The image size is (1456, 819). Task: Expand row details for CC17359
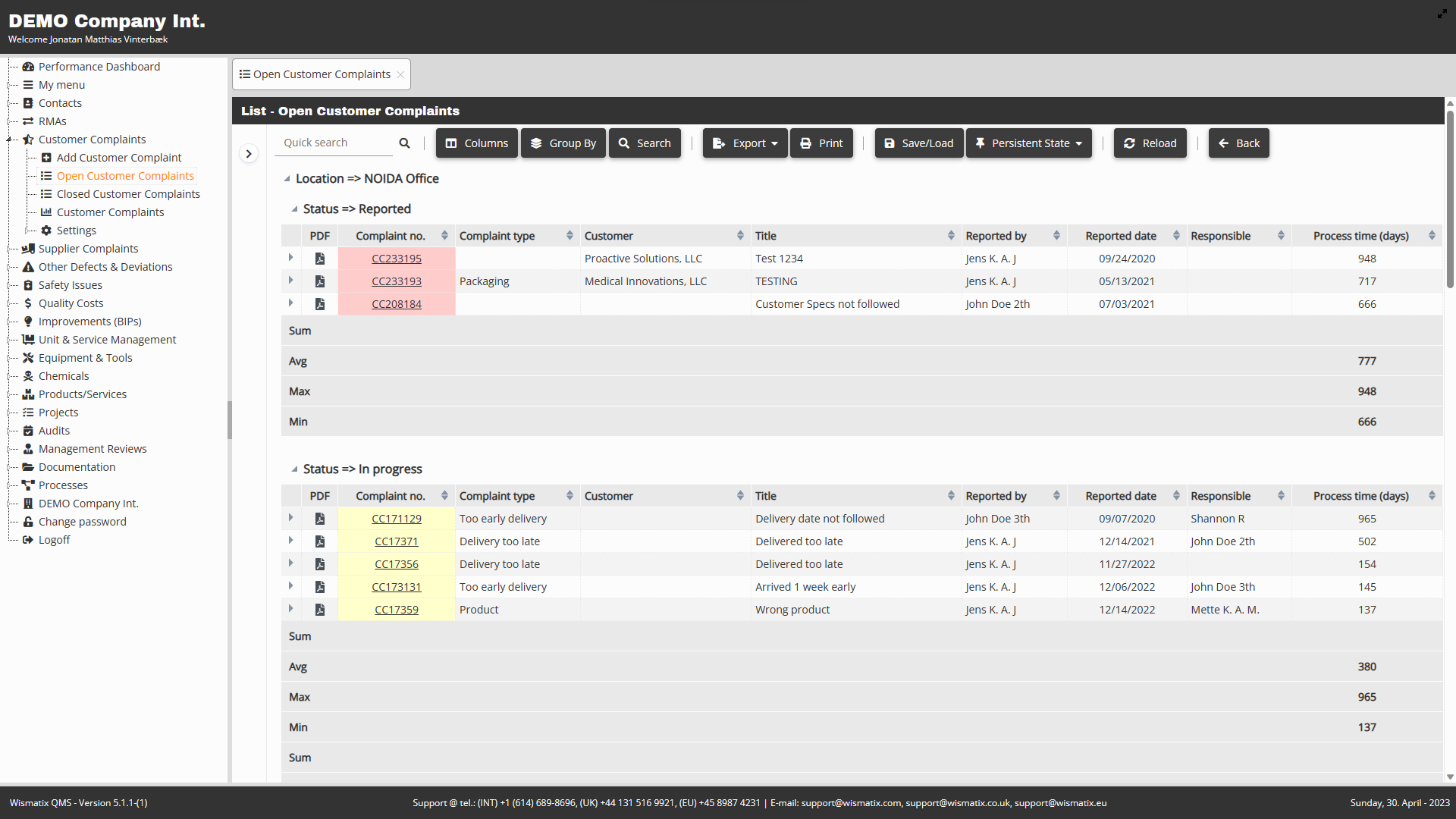click(x=291, y=609)
